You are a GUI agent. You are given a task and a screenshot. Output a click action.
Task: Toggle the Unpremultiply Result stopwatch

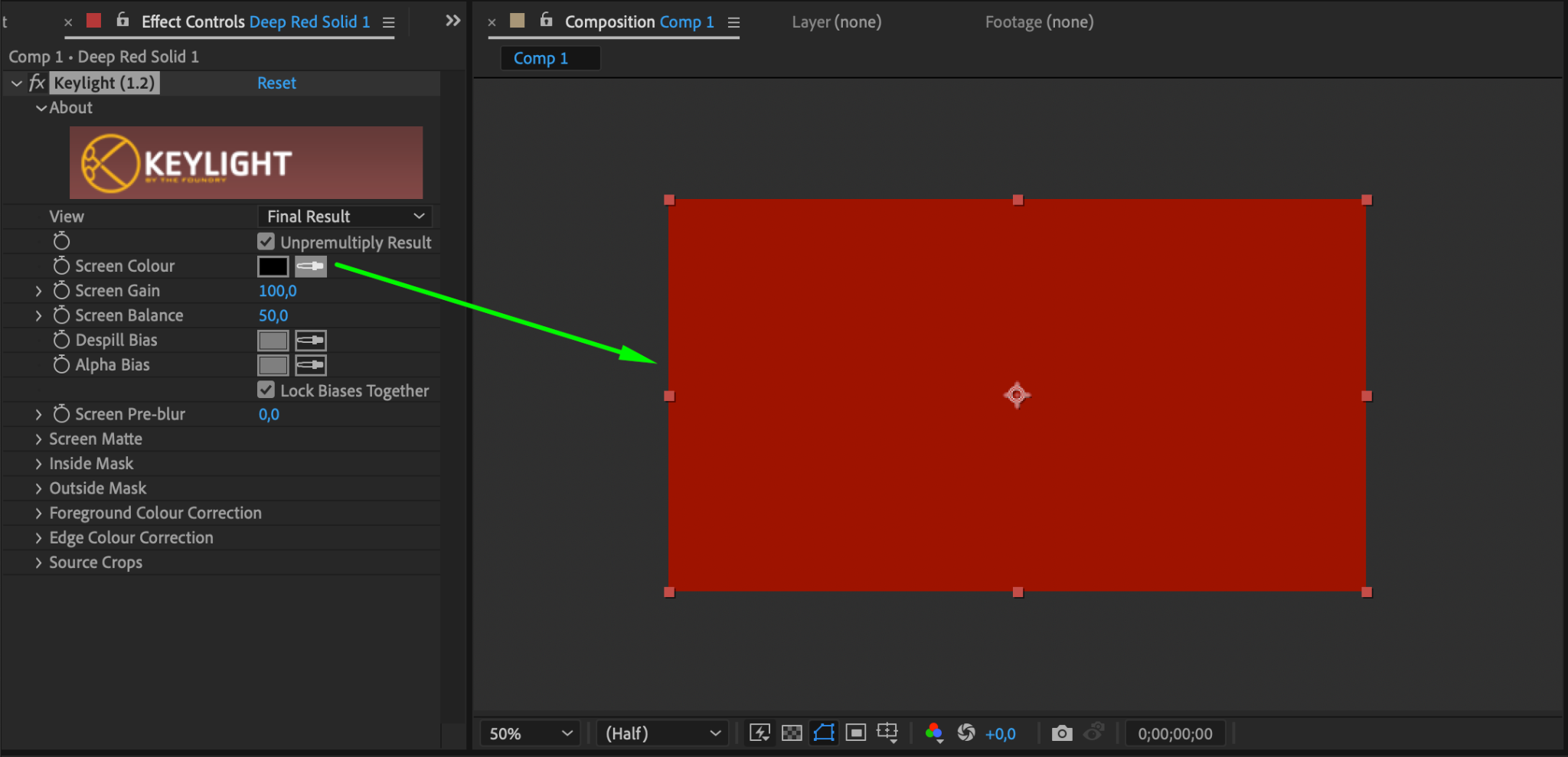pyautogui.click(x=61, y=241)
